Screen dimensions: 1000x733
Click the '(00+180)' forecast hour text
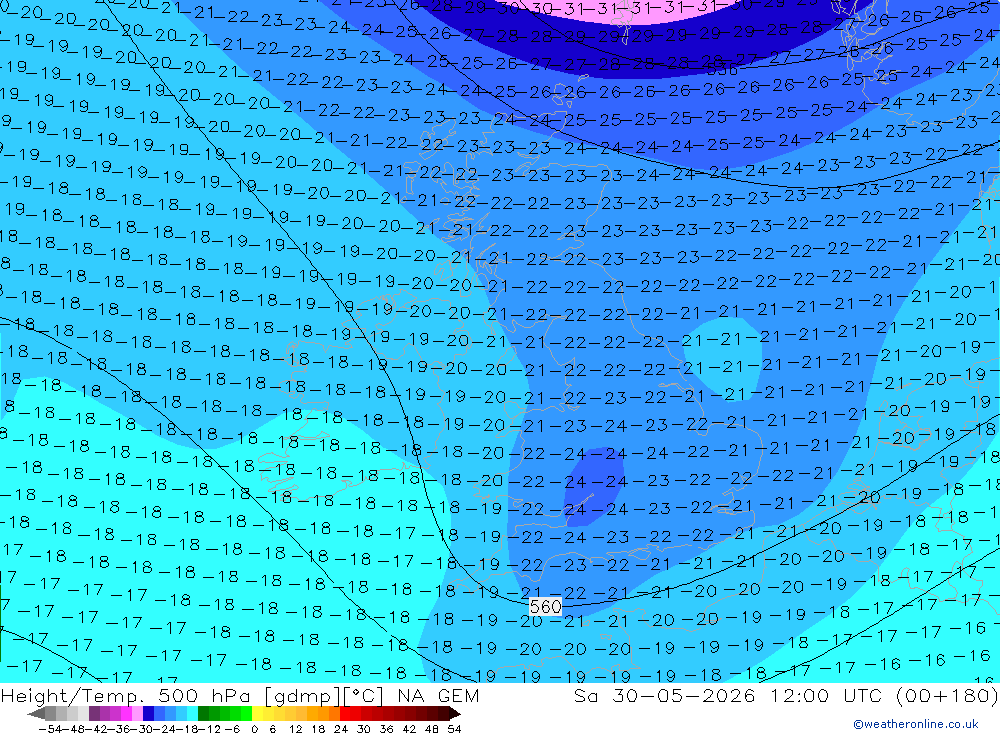pos(946,695)
